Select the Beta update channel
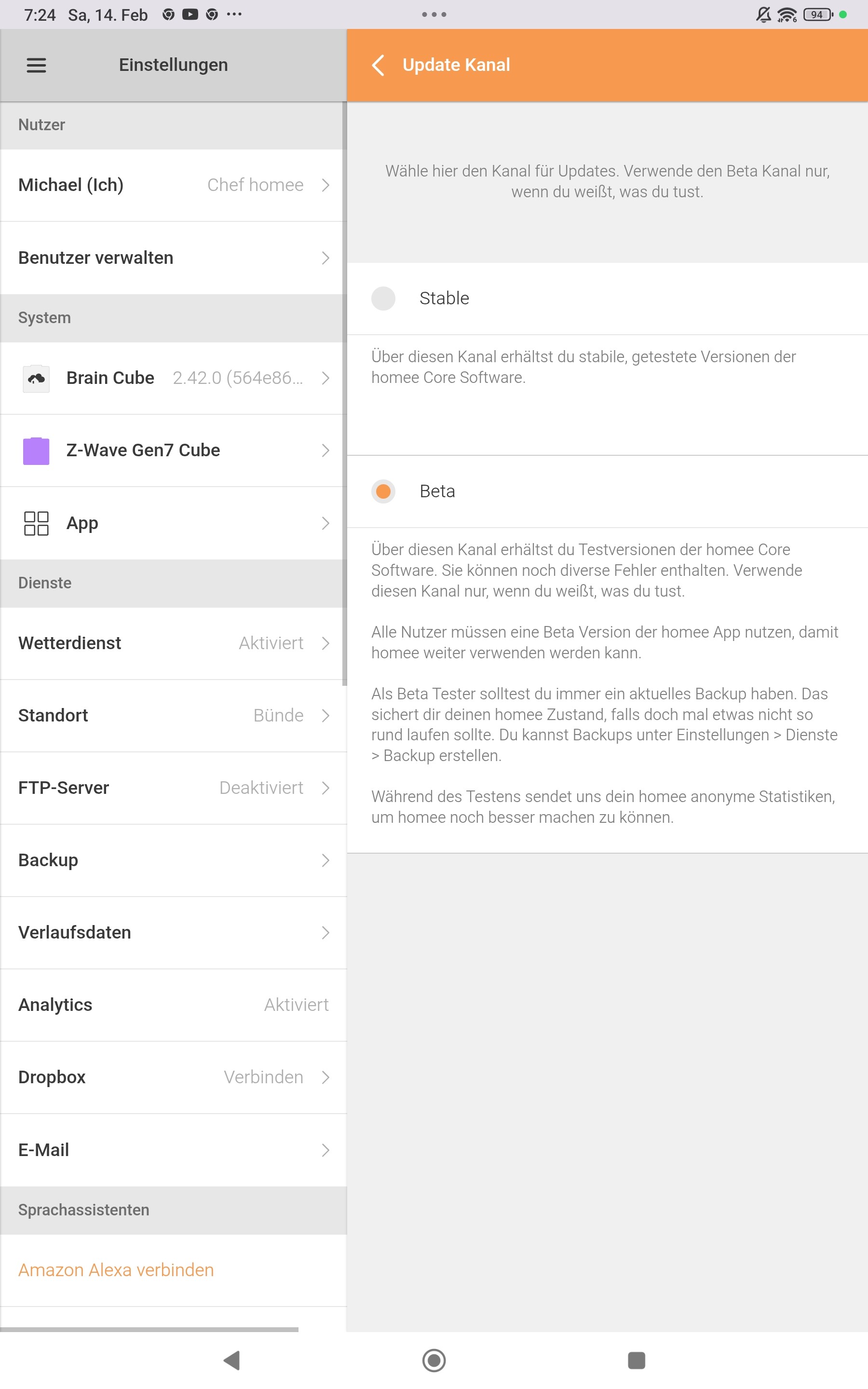868x1389 pixels. (383, 491)
